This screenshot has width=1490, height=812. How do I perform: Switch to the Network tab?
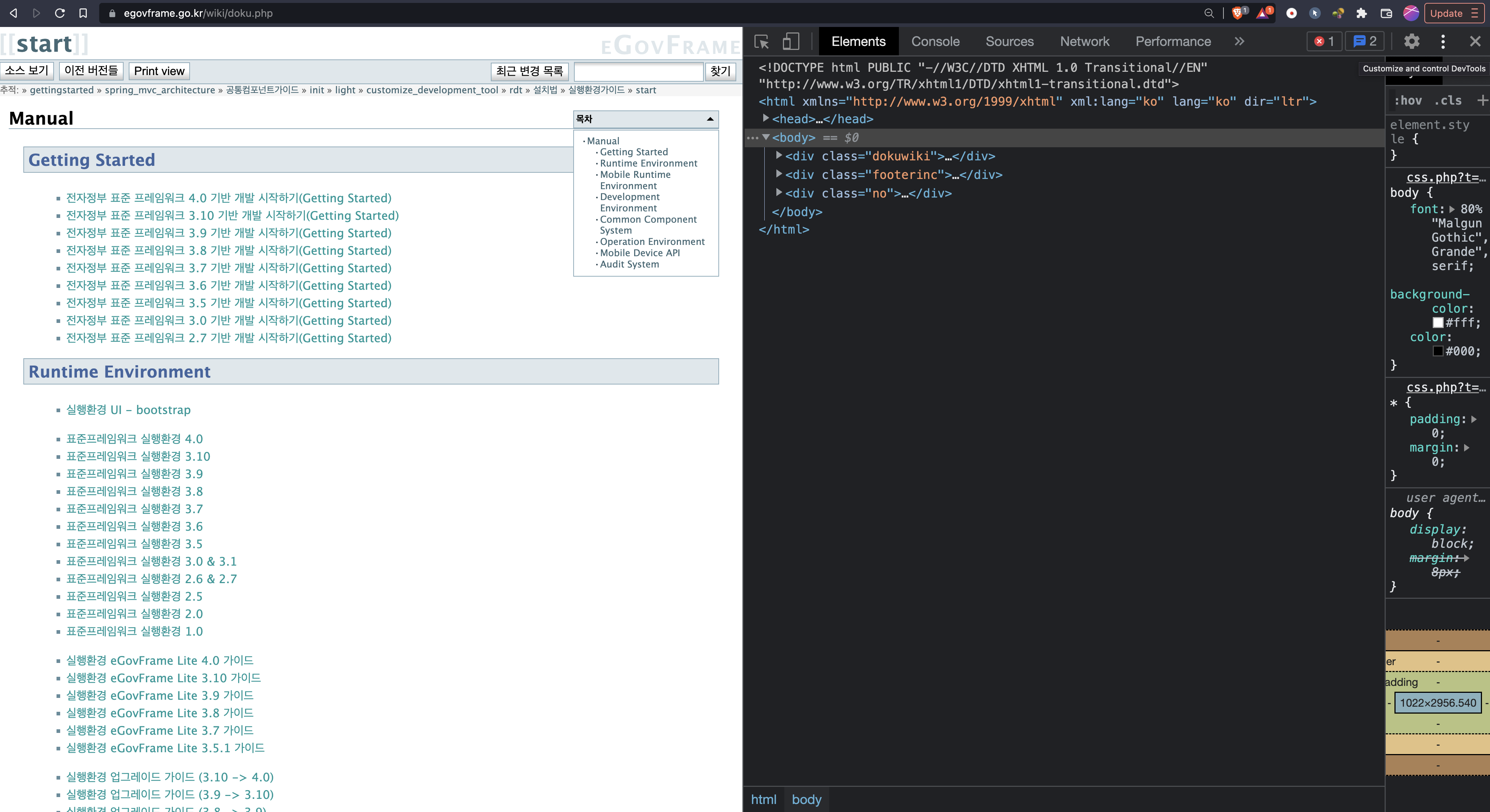(1084, 42)
